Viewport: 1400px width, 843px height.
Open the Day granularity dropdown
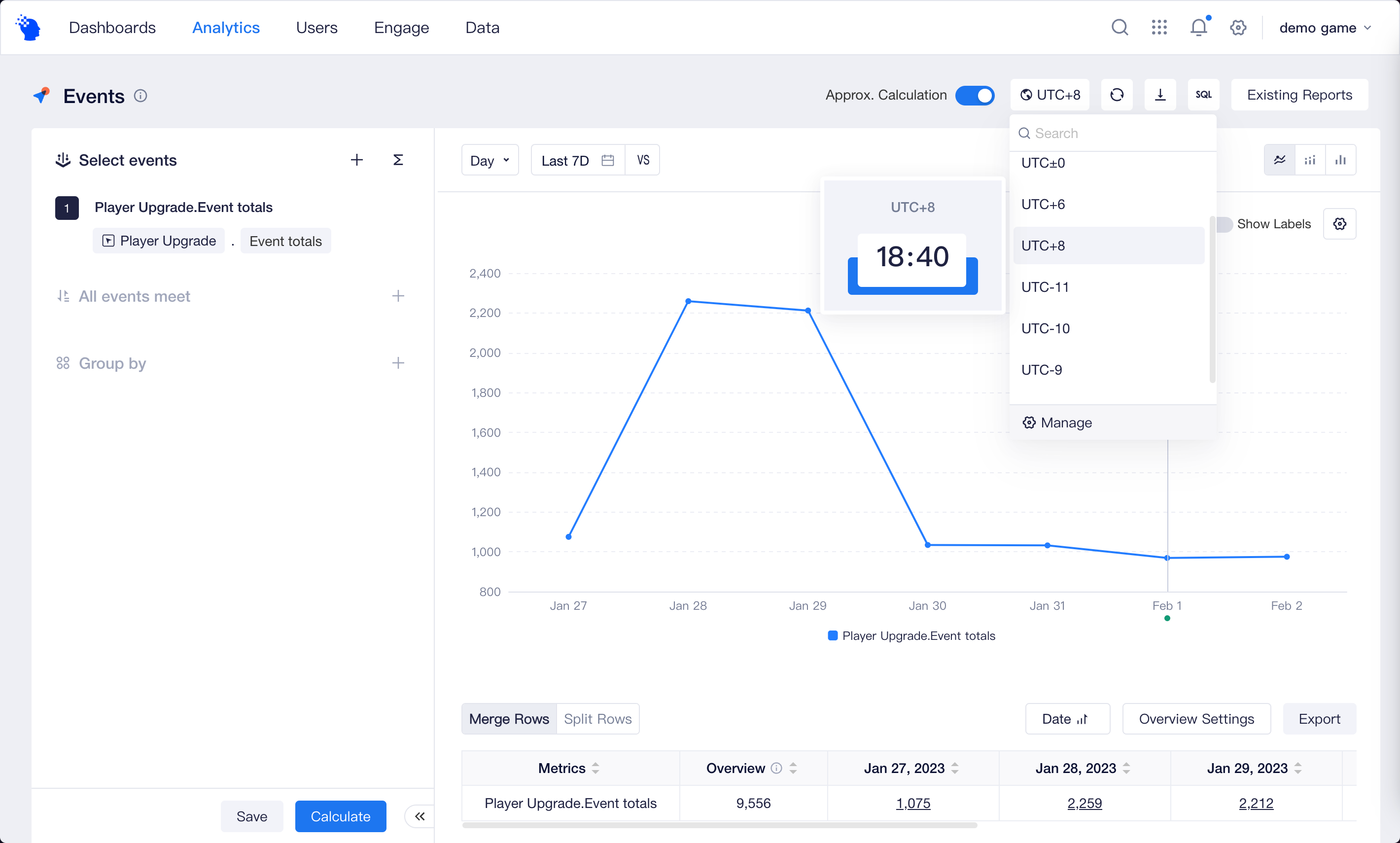tap(490, 161)
